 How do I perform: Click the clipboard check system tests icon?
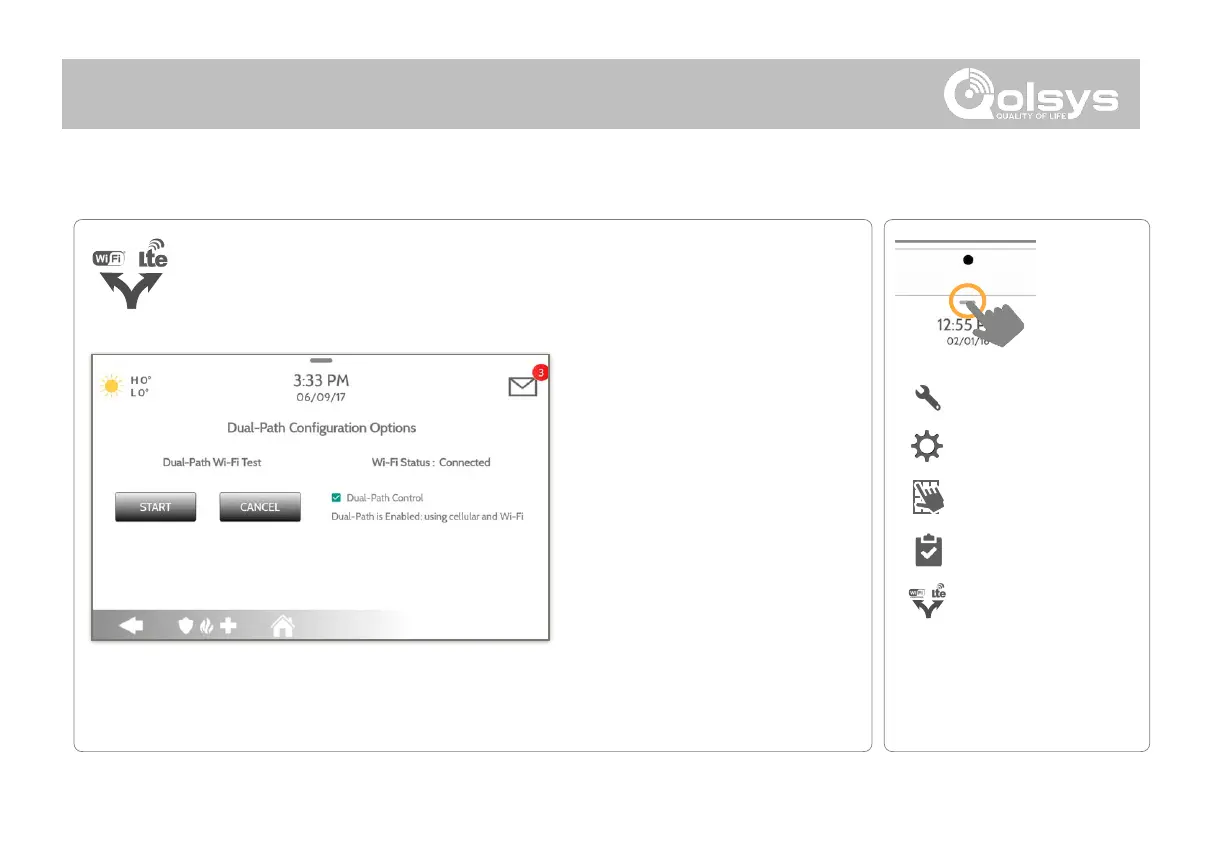point(928,550)
